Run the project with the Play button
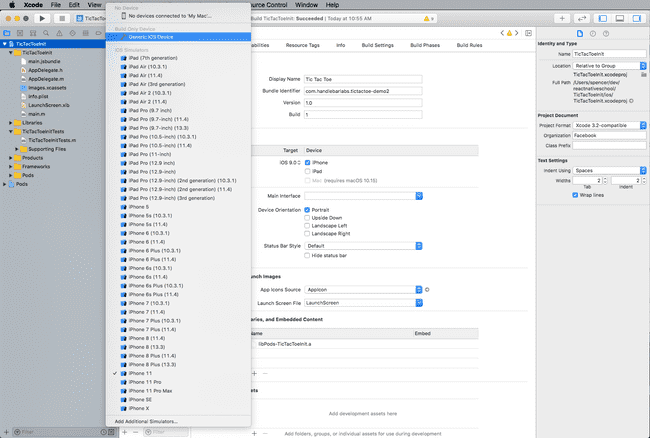 coord(42,18)
